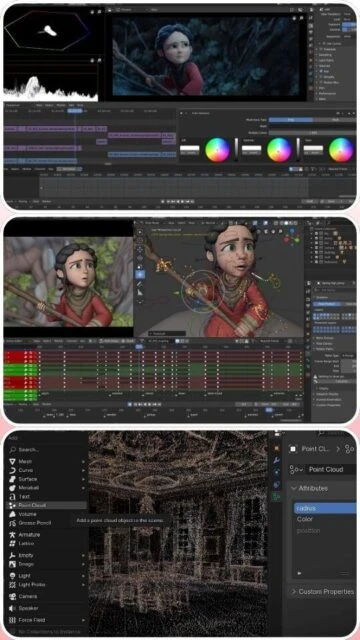The height and width of the screenshot is (640, 360).
Task: Click the Speaker icon in Add menu
Action: point(12,608)
